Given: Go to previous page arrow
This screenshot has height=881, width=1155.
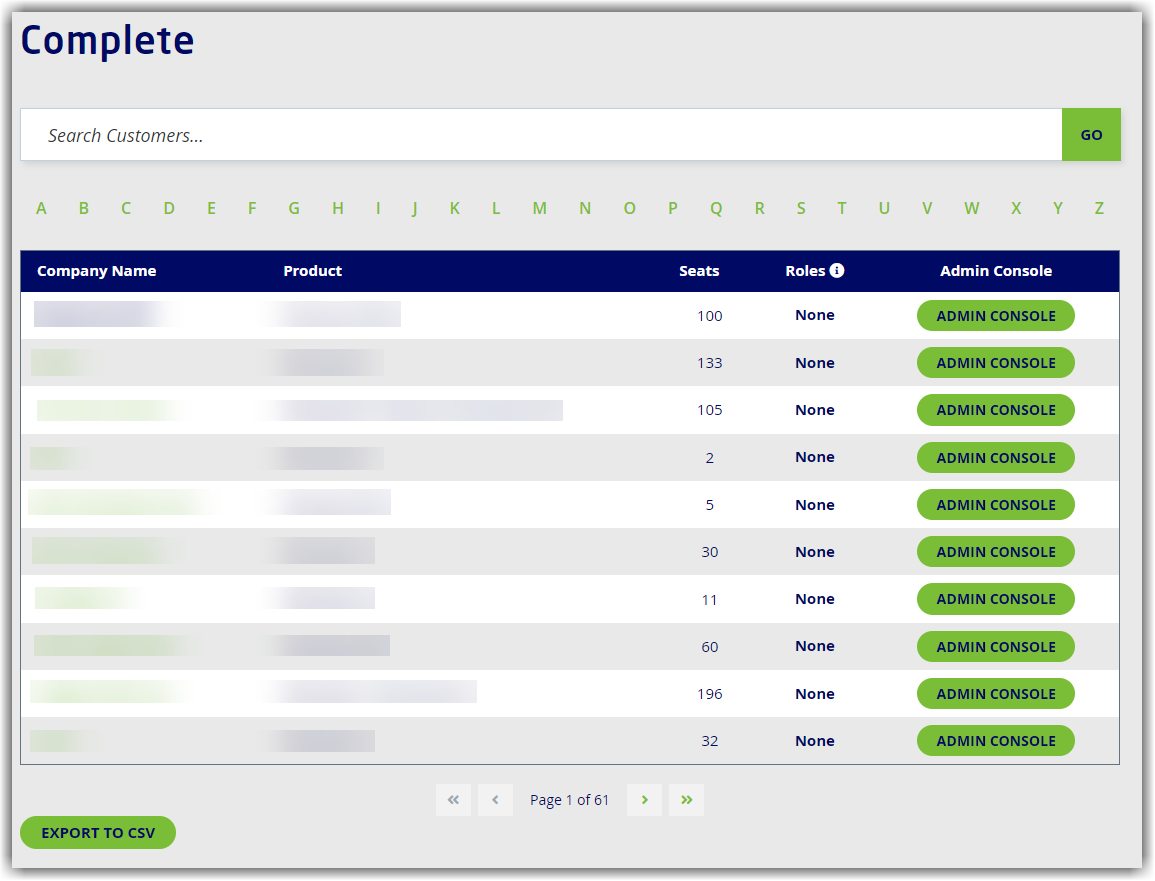Looking at the screenshot, I should 495,800.
